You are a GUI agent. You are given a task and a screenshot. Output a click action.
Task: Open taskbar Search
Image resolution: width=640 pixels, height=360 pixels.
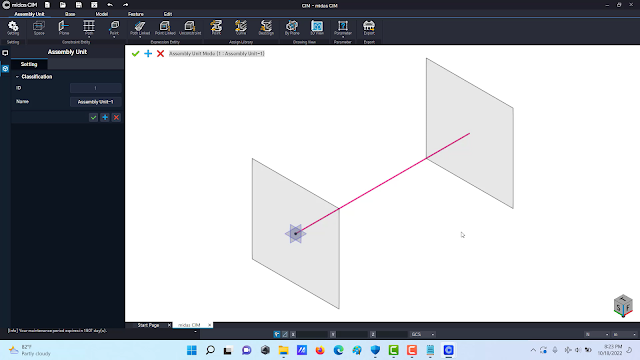[210, 350]
